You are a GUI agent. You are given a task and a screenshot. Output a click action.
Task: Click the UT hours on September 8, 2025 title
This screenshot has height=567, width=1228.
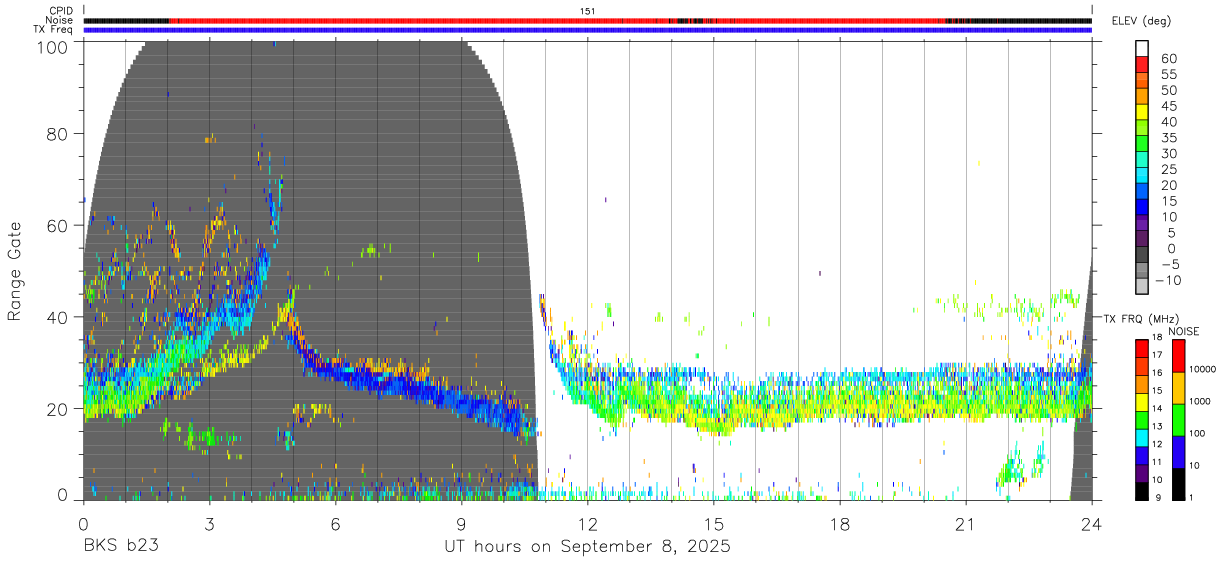tap(588, 547)
